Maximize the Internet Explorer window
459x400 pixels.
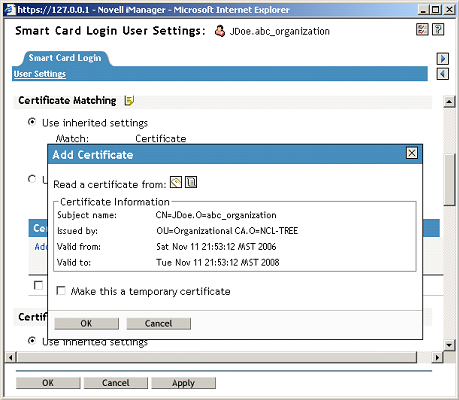tap(435, 10)
